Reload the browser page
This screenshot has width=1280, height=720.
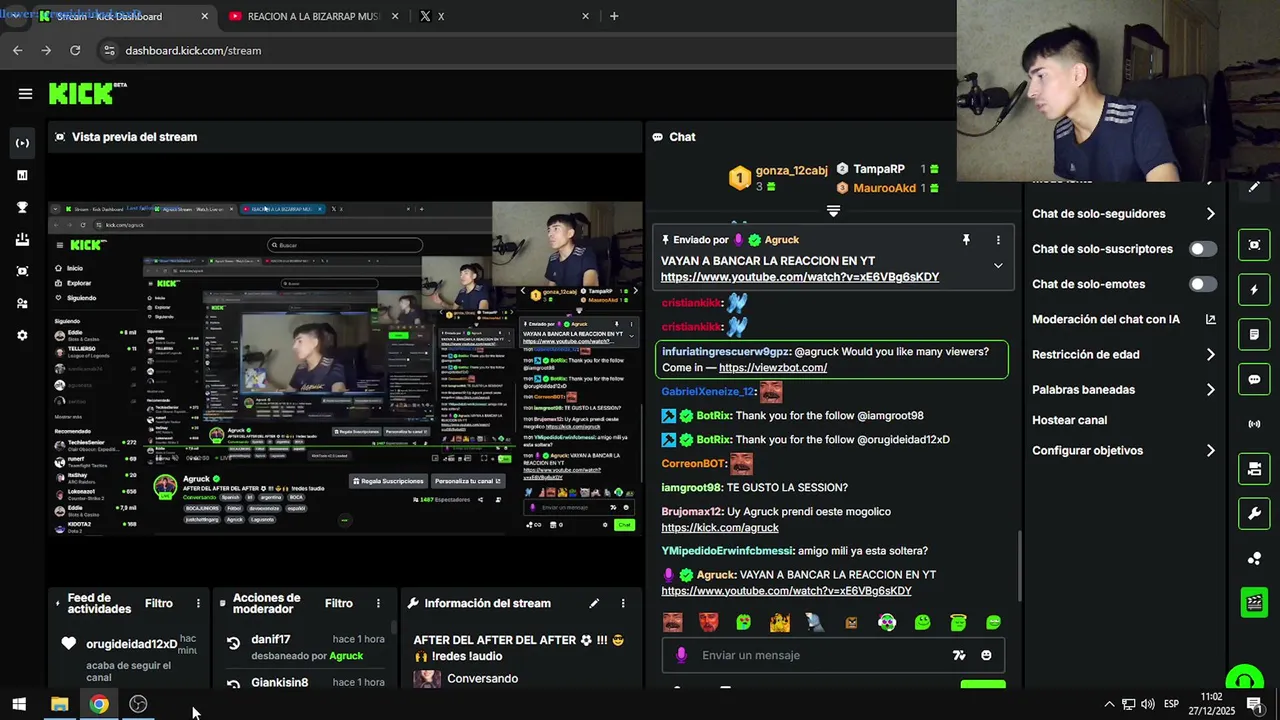click(x=75, y=50)
